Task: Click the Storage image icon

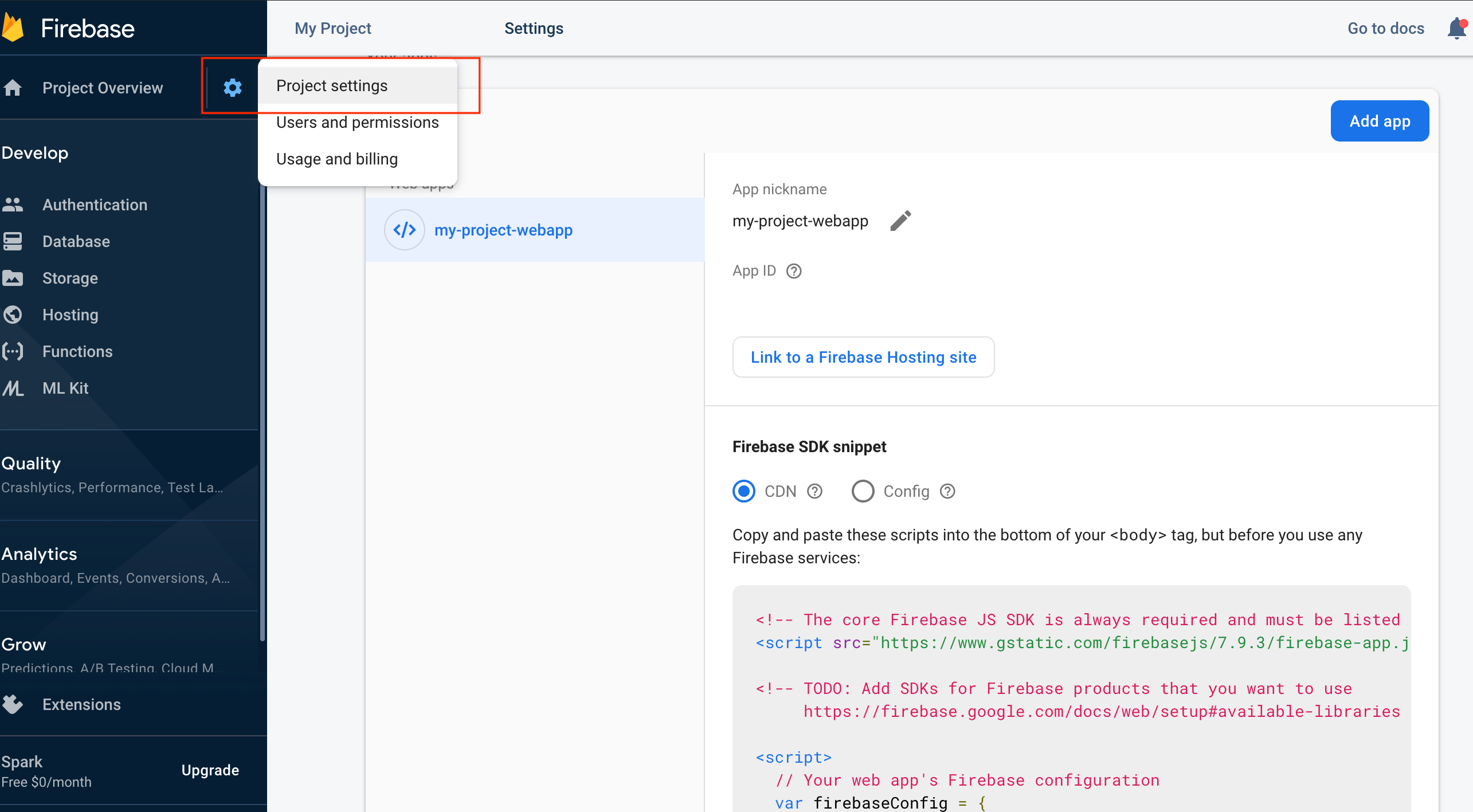Action: [x=13, y=278]
